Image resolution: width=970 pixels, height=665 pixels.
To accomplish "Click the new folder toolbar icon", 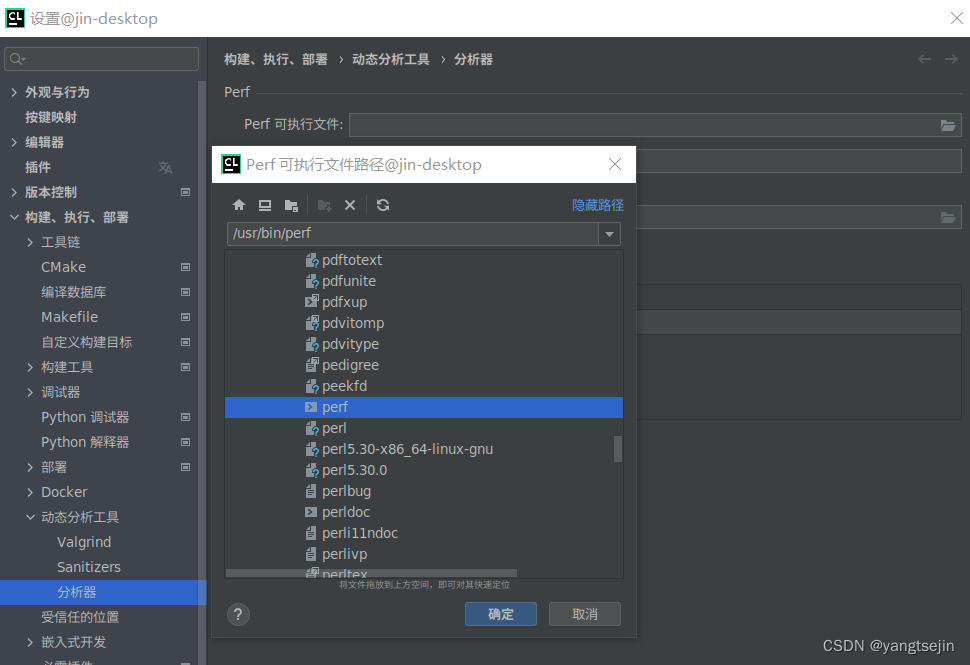I will coord(324,205).
